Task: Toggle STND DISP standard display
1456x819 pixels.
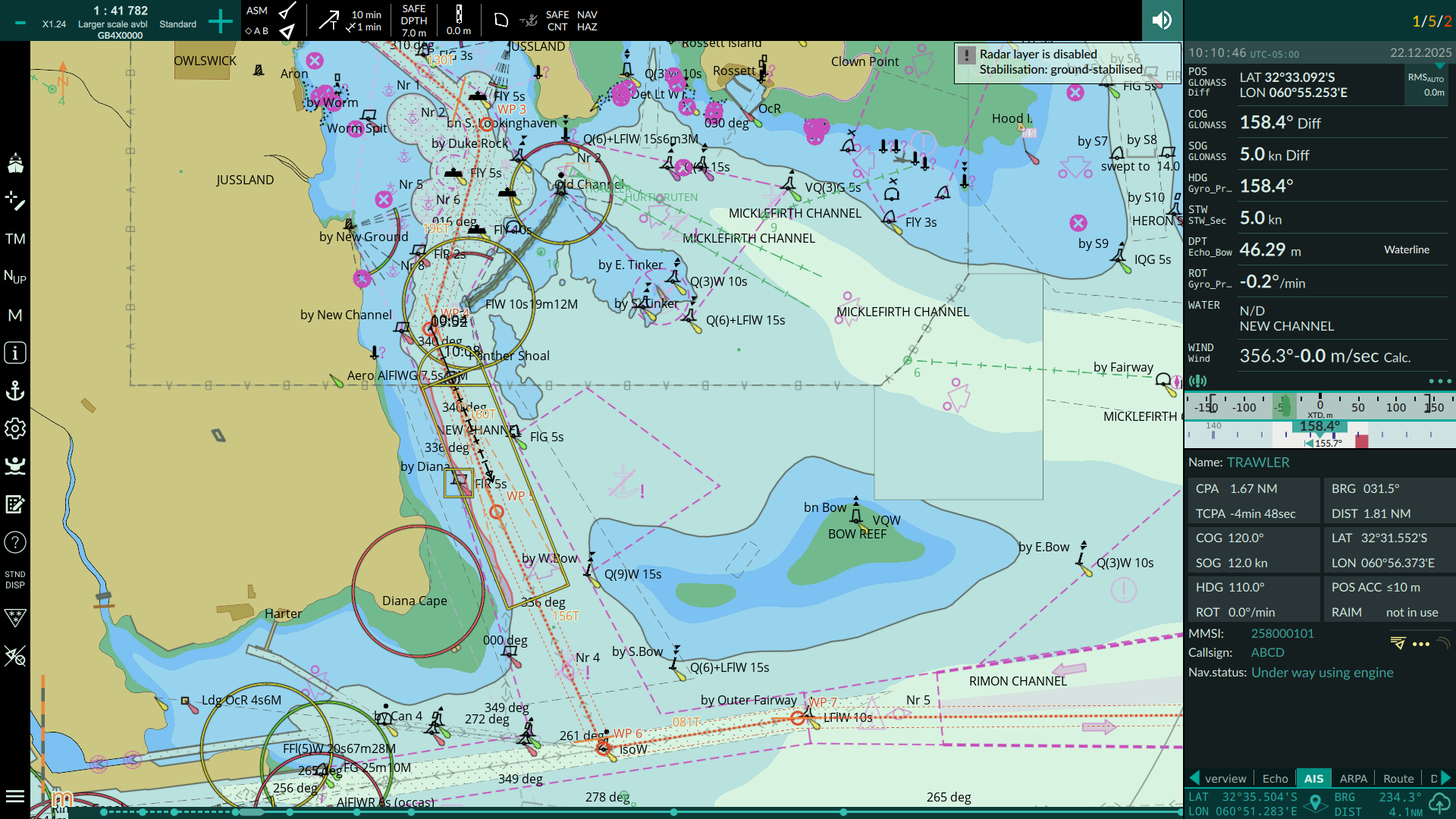Action: tap(15, 580)
